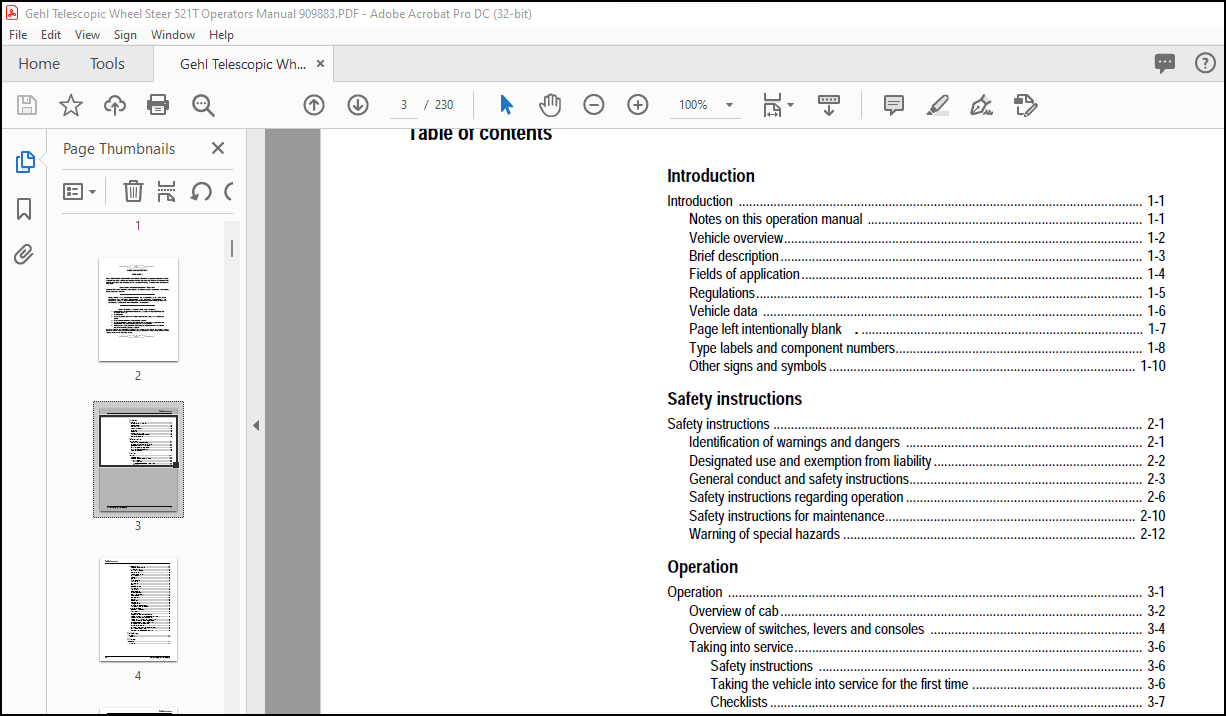This screenshot has height=716, width=1226.
Task: Zoom out with minus icon
Action: point(594,105)
